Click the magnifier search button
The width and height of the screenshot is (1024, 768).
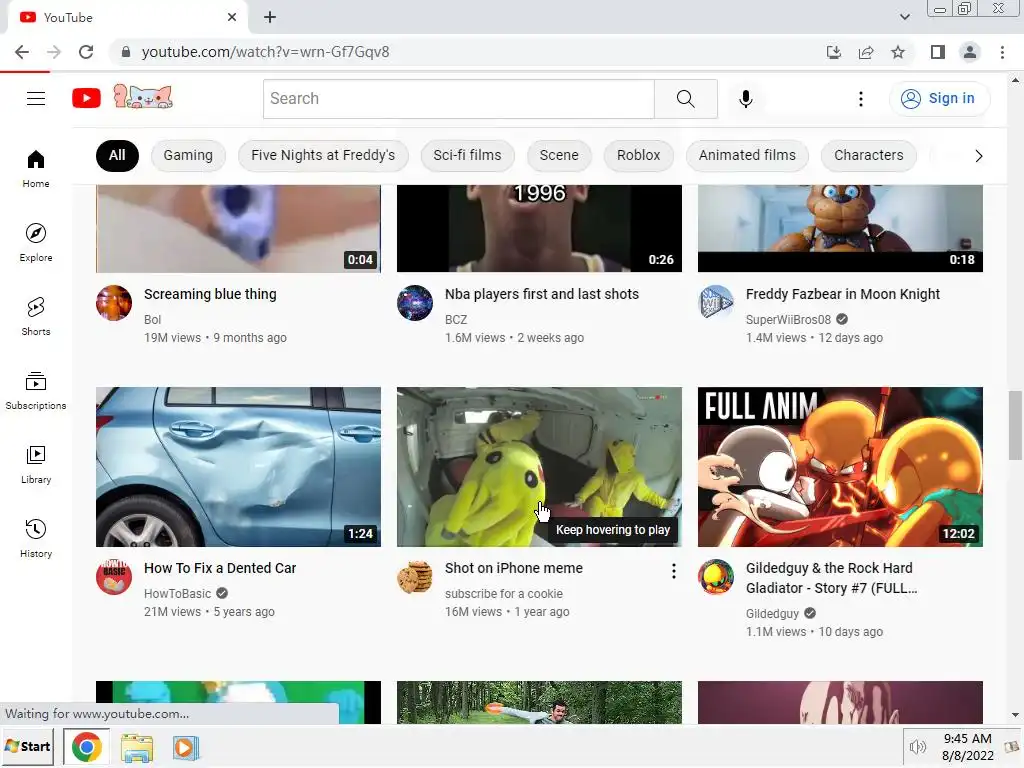(x=686, y=99)
